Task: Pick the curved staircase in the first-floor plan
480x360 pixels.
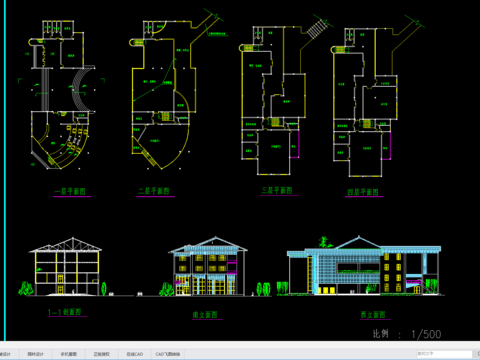Action: pos(81,89)
